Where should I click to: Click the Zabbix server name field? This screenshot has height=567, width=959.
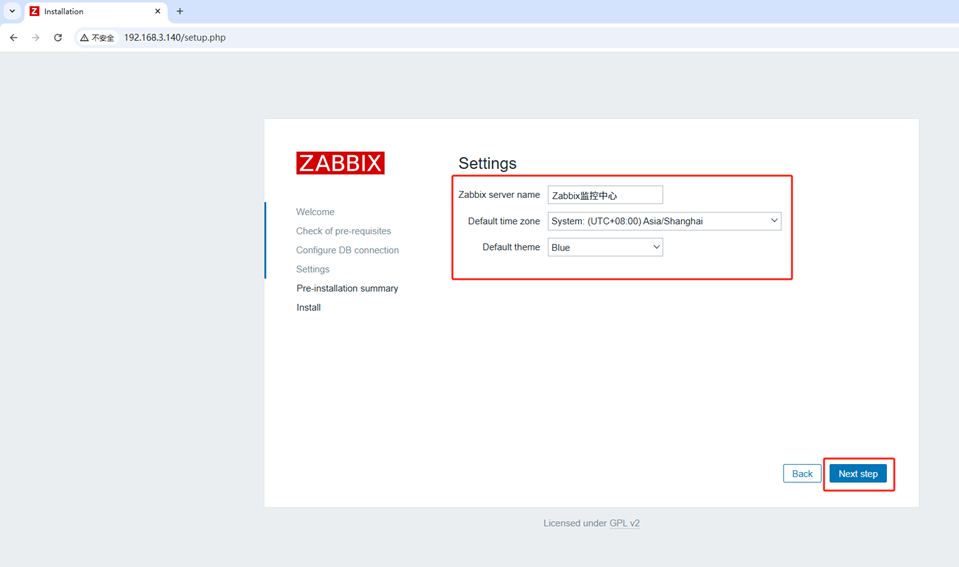(x=605, y=195)
